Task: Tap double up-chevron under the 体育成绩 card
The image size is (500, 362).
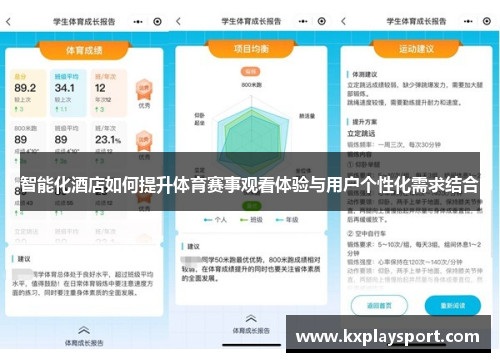Action: point(84,330)
